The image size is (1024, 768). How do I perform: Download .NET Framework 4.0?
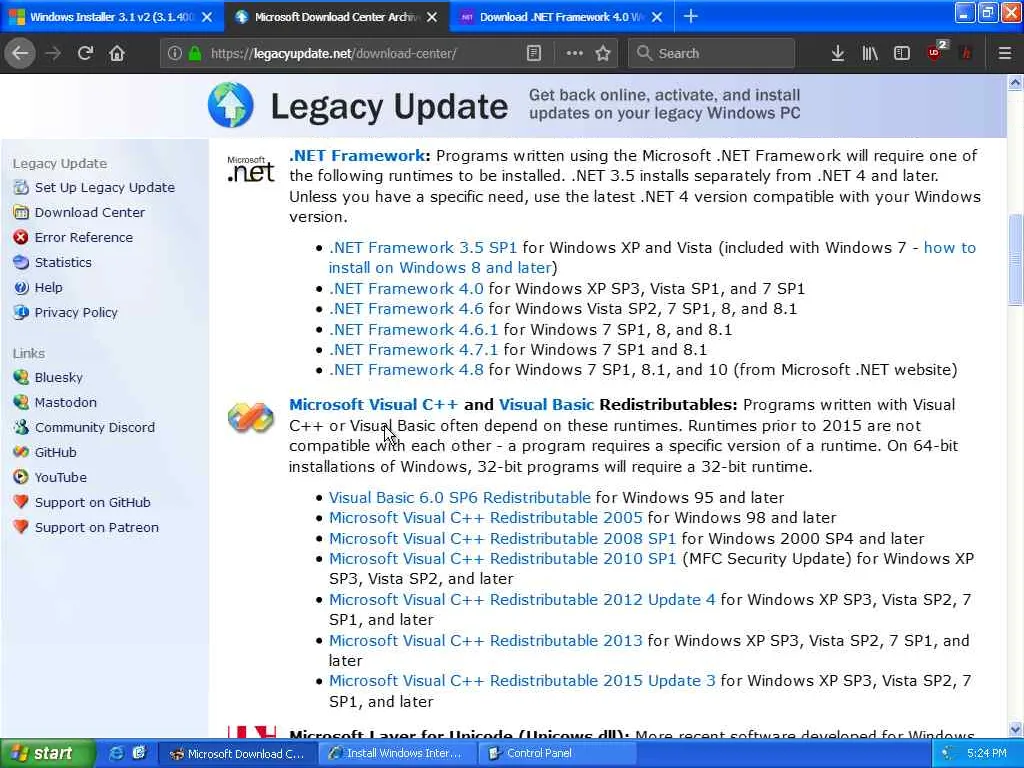pos(406,289)
